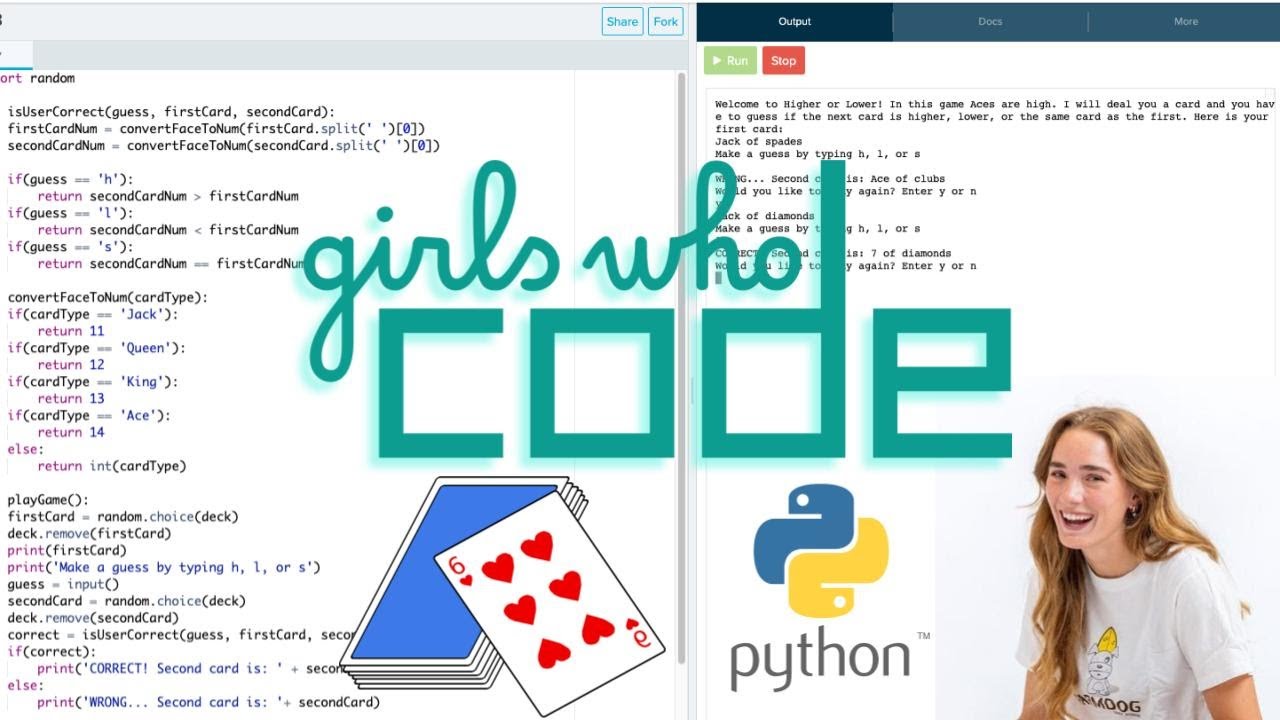Switch to the Output tab
The width and height of the screenshot is (1280, 720).
(795, 21)
